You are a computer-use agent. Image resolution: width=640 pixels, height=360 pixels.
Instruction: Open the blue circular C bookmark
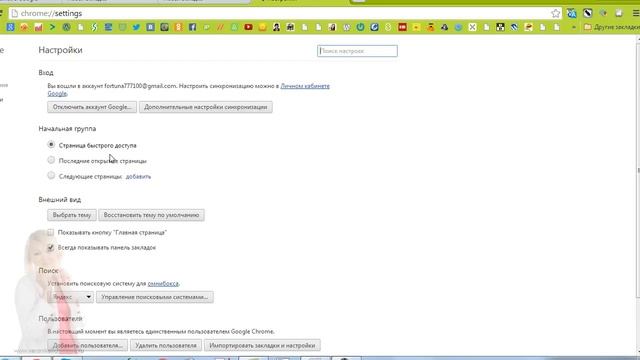374,27
